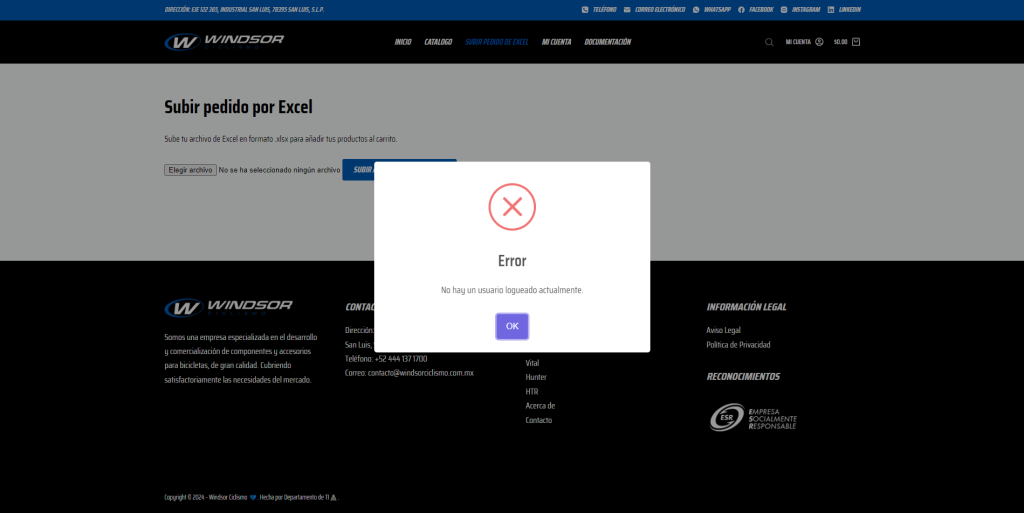Click the ESR Empresa Socialmente Responsable badge

(753, 417)
